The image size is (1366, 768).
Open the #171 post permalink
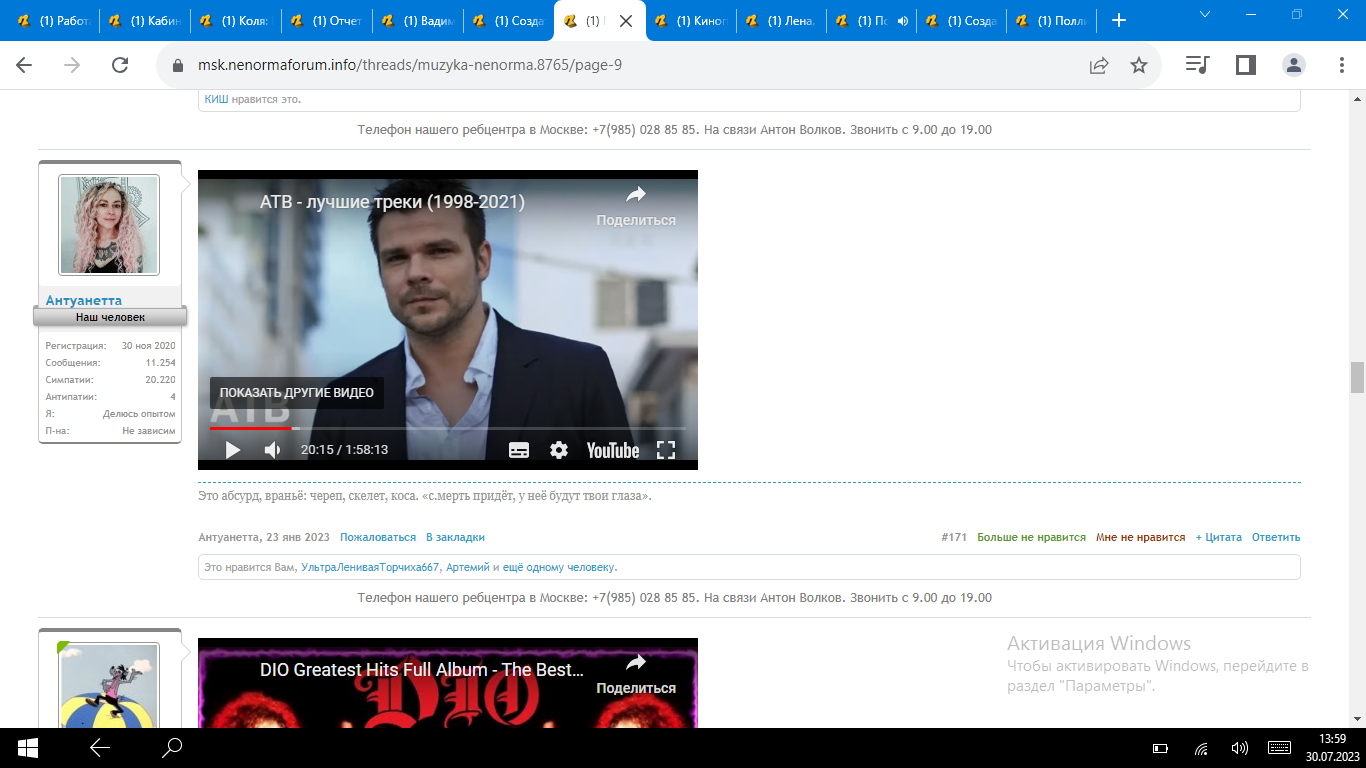click(954, 537)
